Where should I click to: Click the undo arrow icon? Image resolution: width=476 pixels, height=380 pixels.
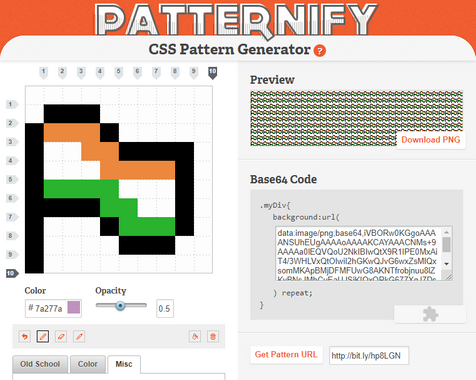(x=25, y=336)
